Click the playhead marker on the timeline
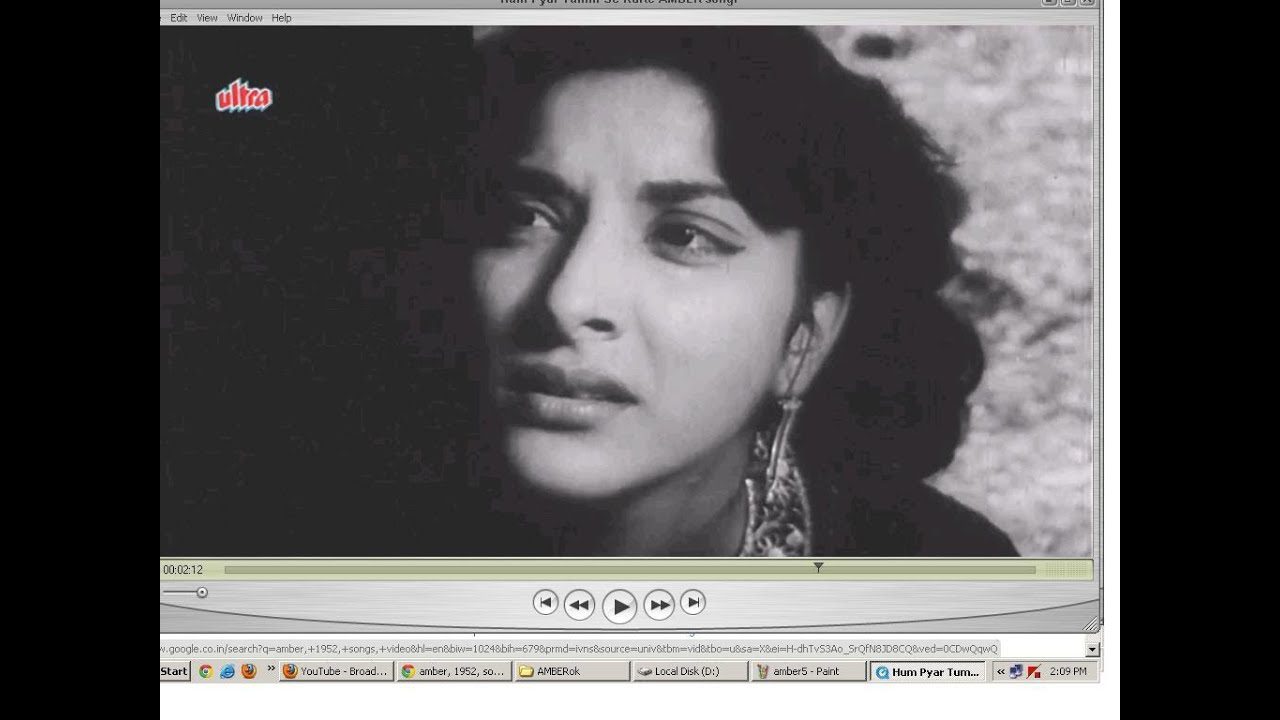This screenshot has height=720, width=1280. click(818, 568)
